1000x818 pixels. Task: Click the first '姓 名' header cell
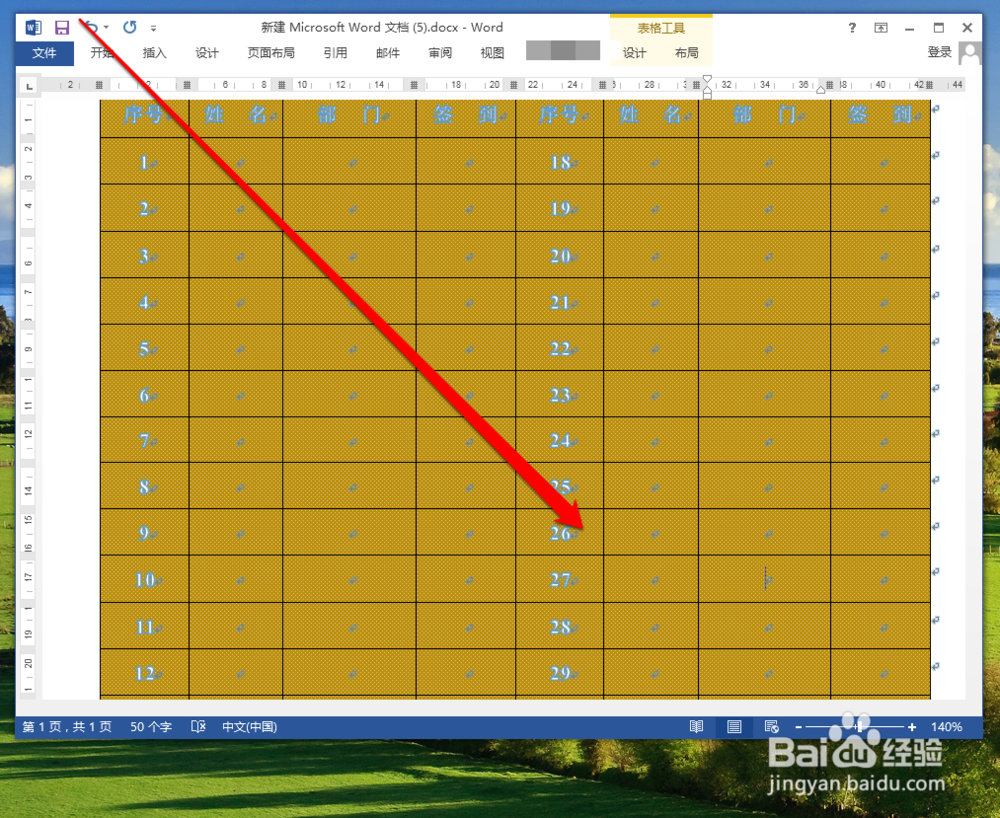(x=236, y=119)
